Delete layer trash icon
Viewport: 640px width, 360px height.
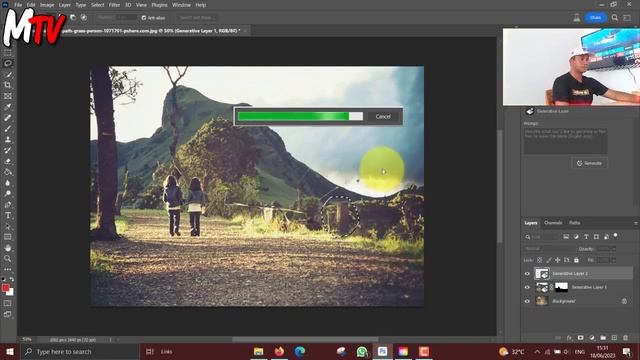(x=625, y=338)
